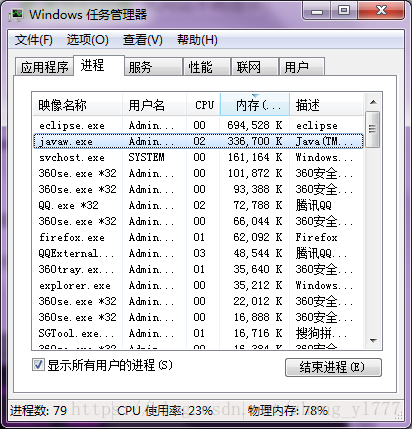Open the 性能 tab
Image resolution: width=412 pixels, height=429 pixels.
pyautogui.click(x=207, y=67)
